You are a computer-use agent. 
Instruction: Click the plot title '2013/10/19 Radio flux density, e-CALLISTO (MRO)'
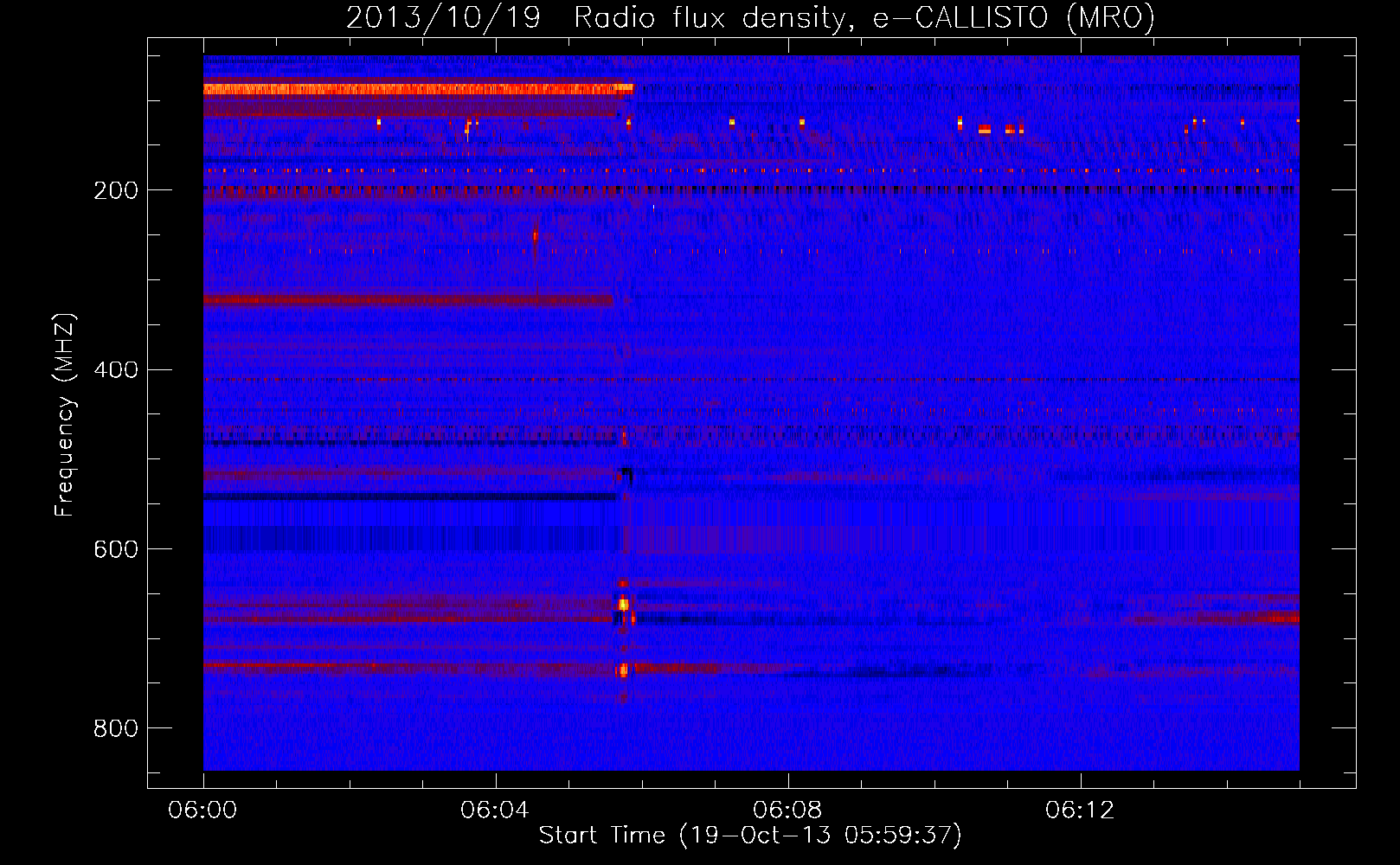(x=750, y=18)
